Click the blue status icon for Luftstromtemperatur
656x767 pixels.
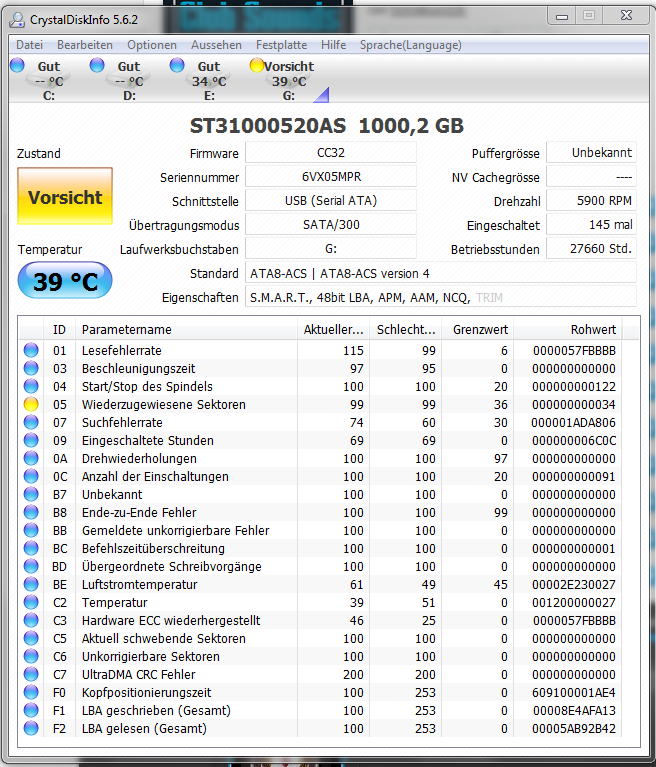tap(31, 584)
